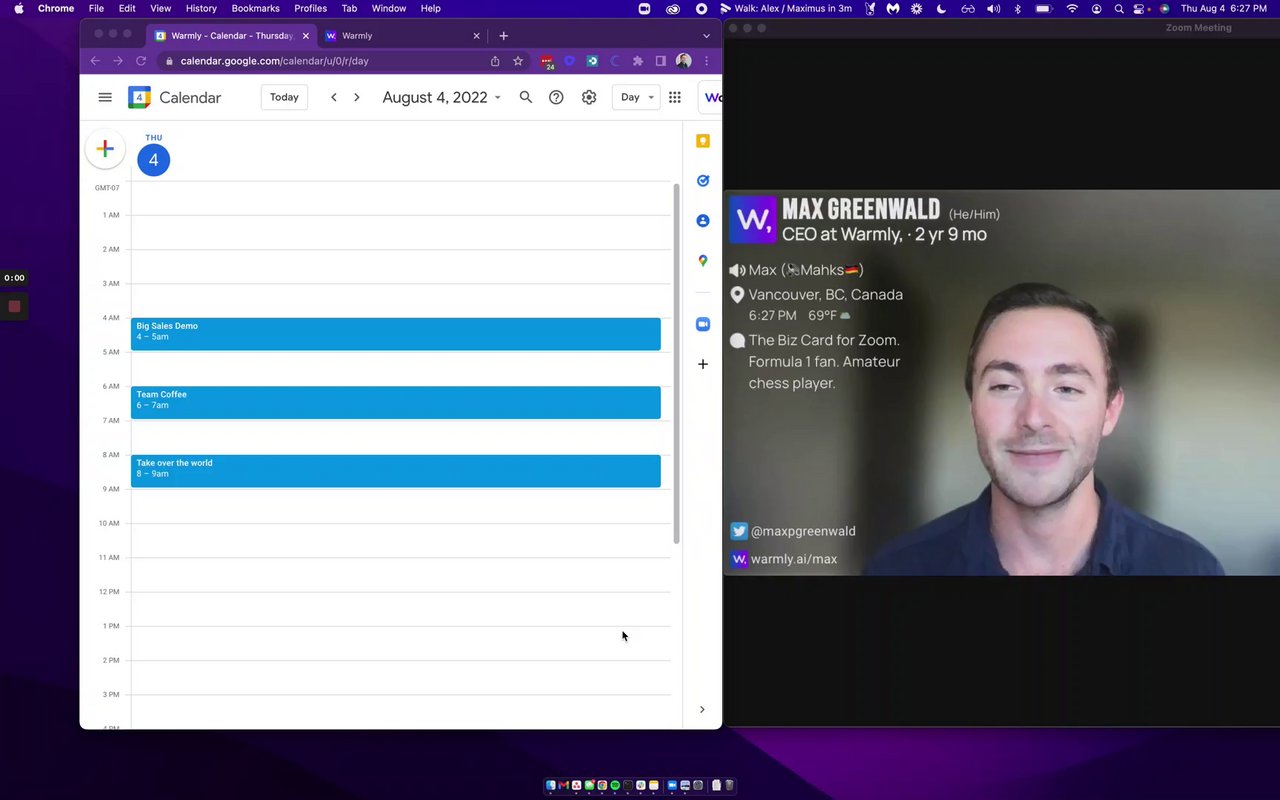This screenshot has width=1280, height=800.
Task: Open Calendar search magnifier
Action: click(x=525, y=97)
